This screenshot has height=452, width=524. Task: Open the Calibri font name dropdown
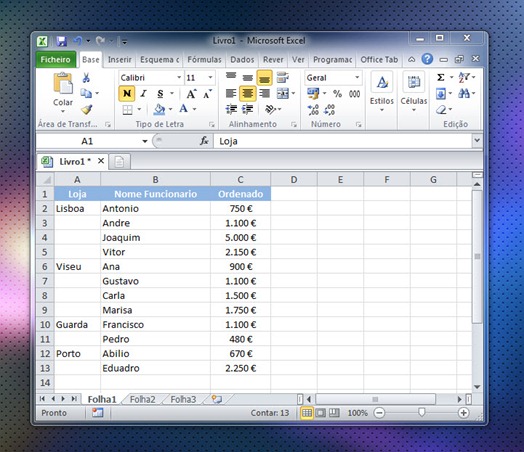(x=179, y=78)
